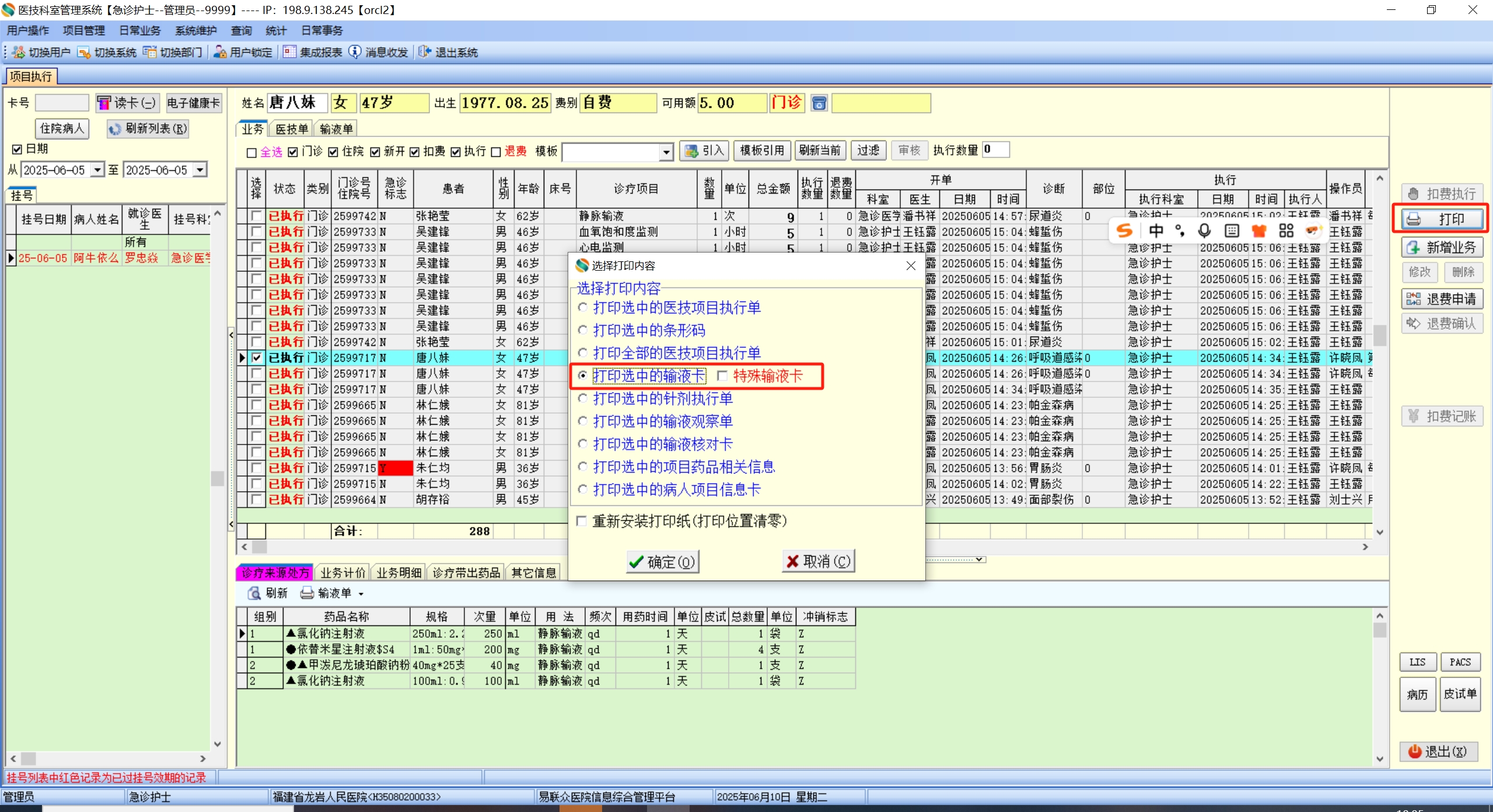Click the 消息收发 message icon
The height and width of the screenshot is (812, 1493).
coord(355,52)
